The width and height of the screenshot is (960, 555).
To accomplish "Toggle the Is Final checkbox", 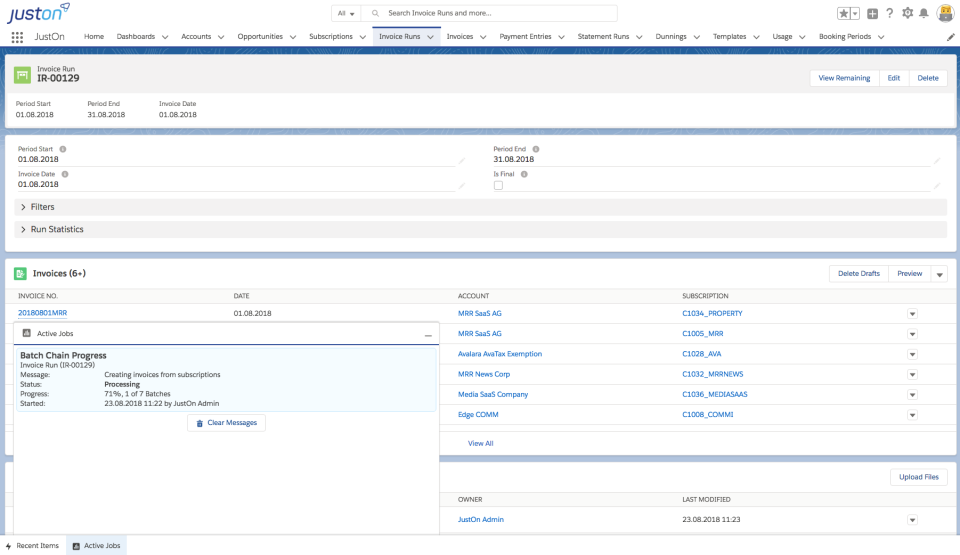I will tap(498, 185).
